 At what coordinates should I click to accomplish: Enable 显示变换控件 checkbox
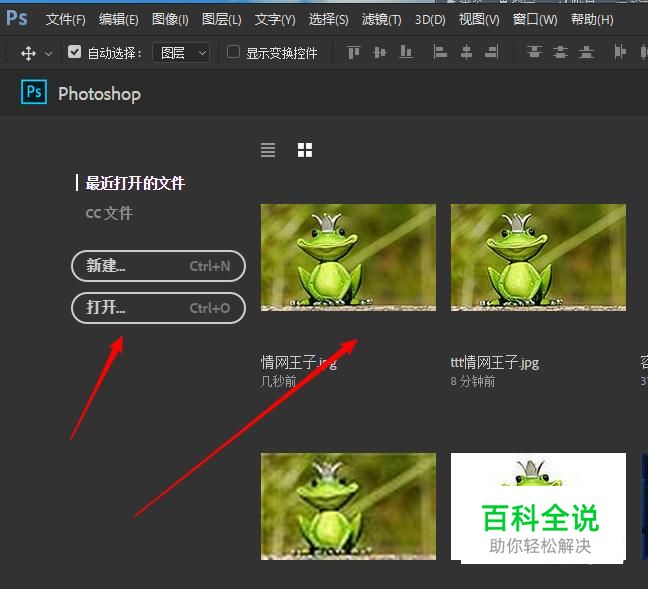[233, 52]
